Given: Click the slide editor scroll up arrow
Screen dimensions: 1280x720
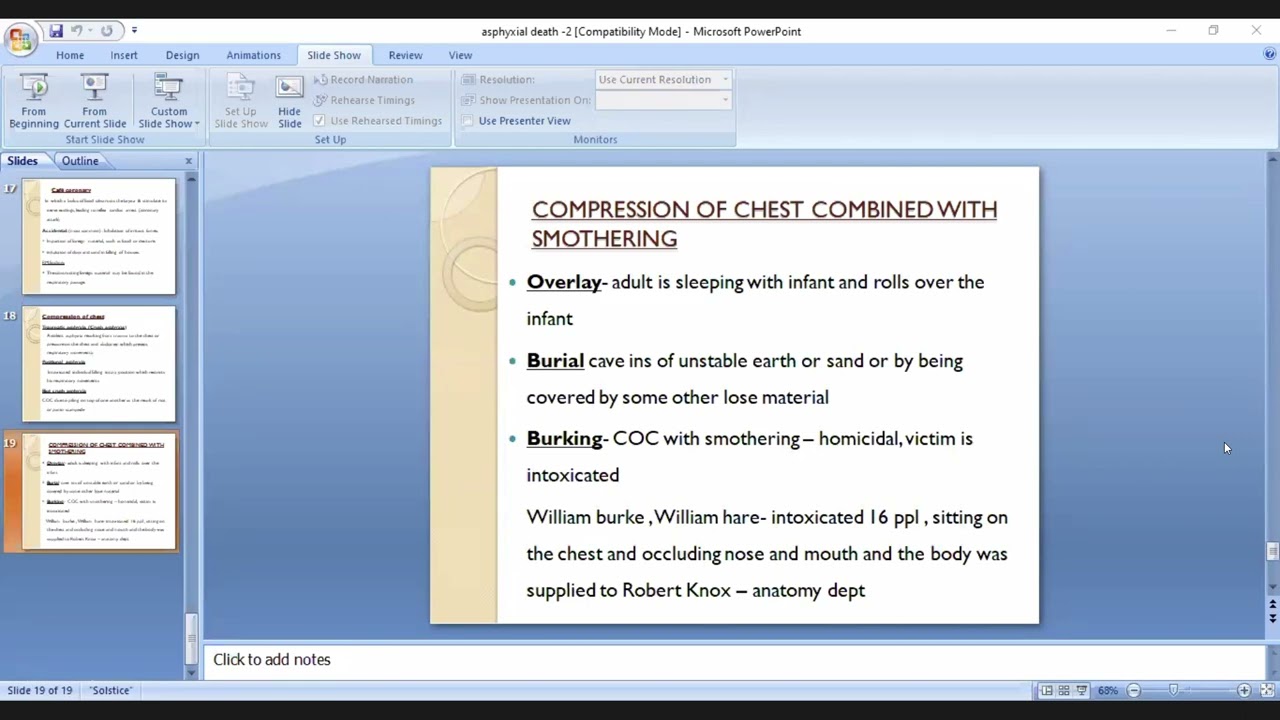Looking at the screenshot, I should pos(1272,158).
